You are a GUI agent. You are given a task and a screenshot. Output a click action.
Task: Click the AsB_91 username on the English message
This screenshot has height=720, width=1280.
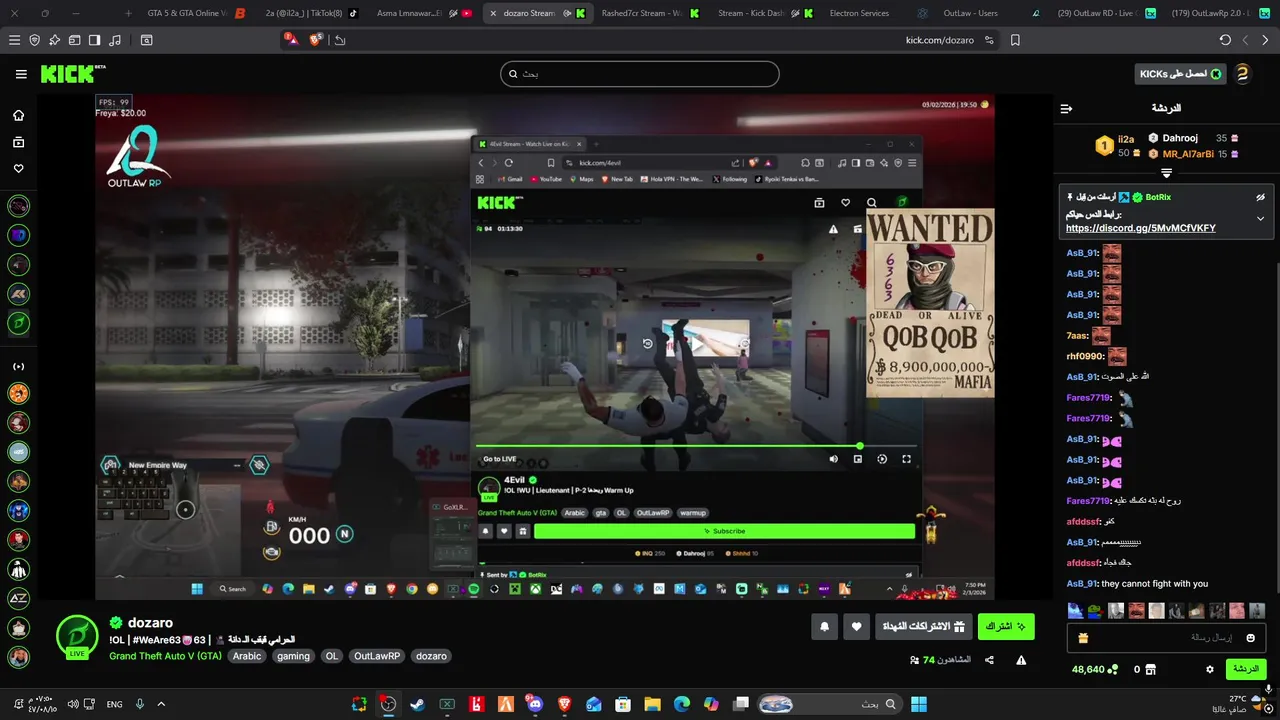click(1081, 584)
